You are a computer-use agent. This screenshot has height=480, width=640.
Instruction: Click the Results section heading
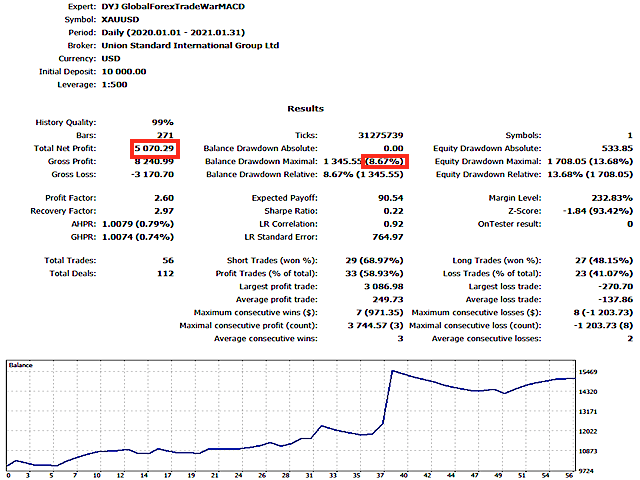[x=305, y=108]
